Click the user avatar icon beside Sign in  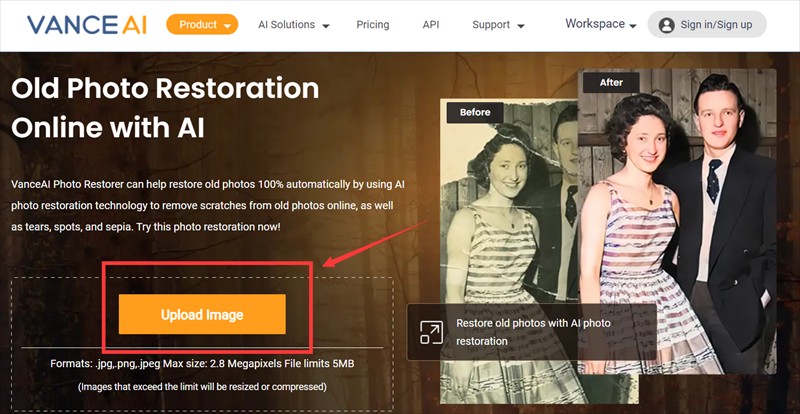click(666, 25)
